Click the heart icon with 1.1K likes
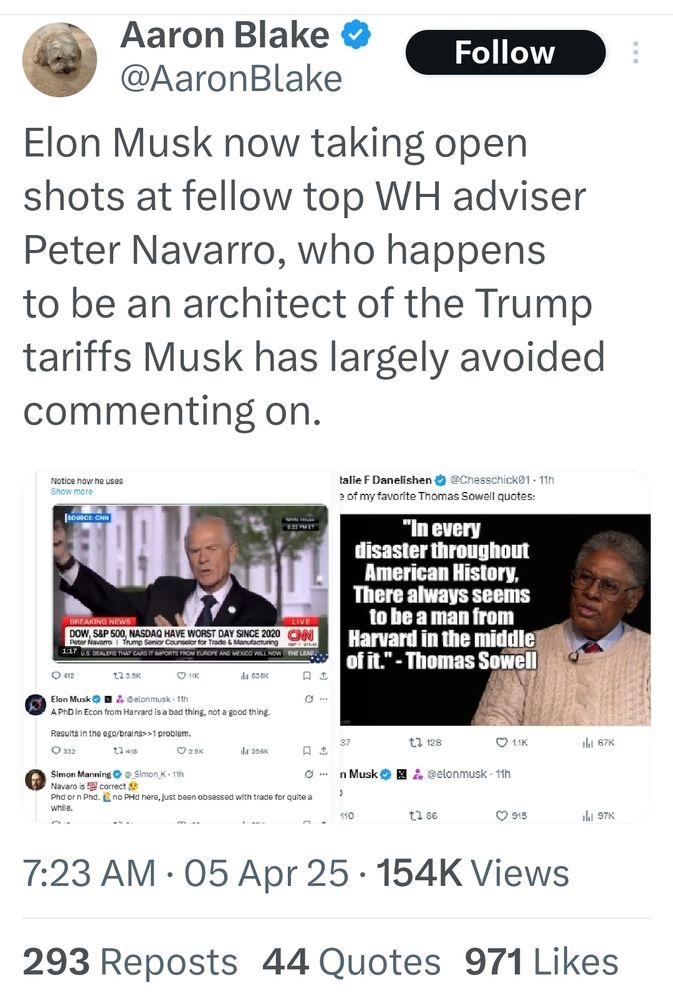 coord(502,742)
